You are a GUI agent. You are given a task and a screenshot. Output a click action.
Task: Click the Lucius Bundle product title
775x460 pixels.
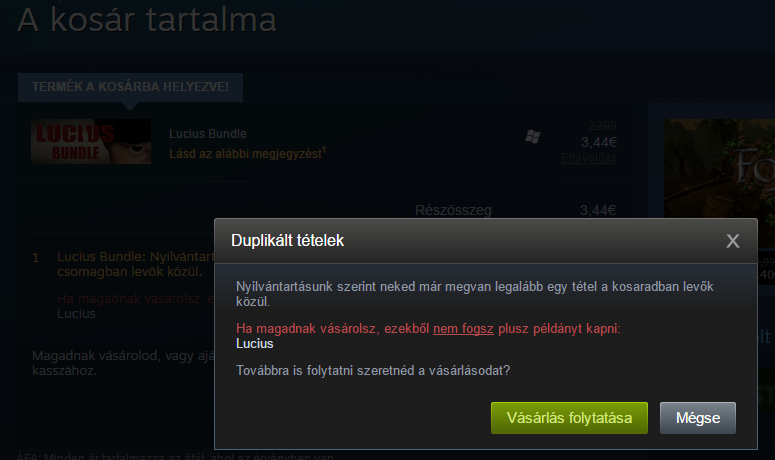coord(208,134)
